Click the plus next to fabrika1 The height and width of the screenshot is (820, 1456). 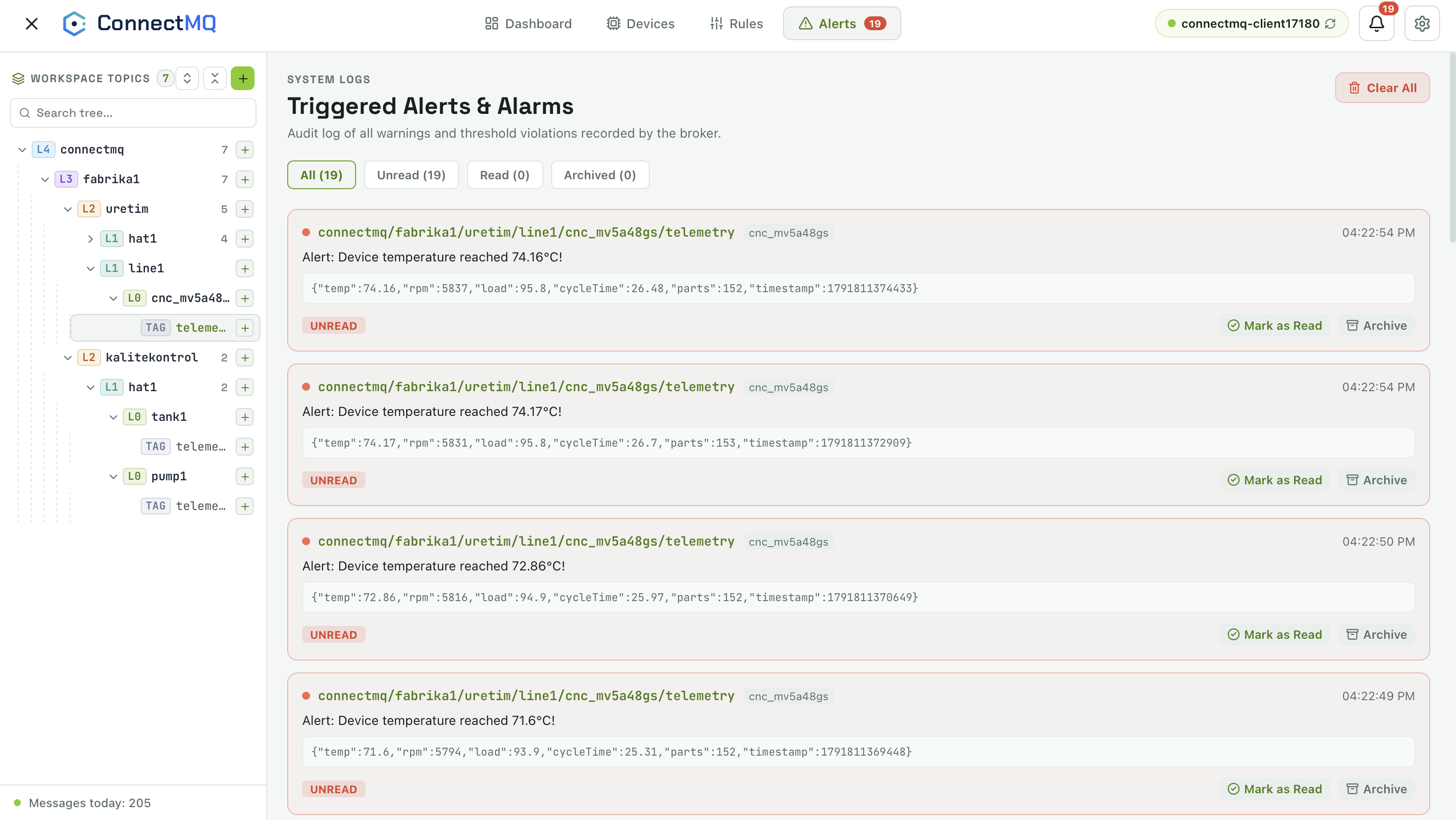pos(245,180)
